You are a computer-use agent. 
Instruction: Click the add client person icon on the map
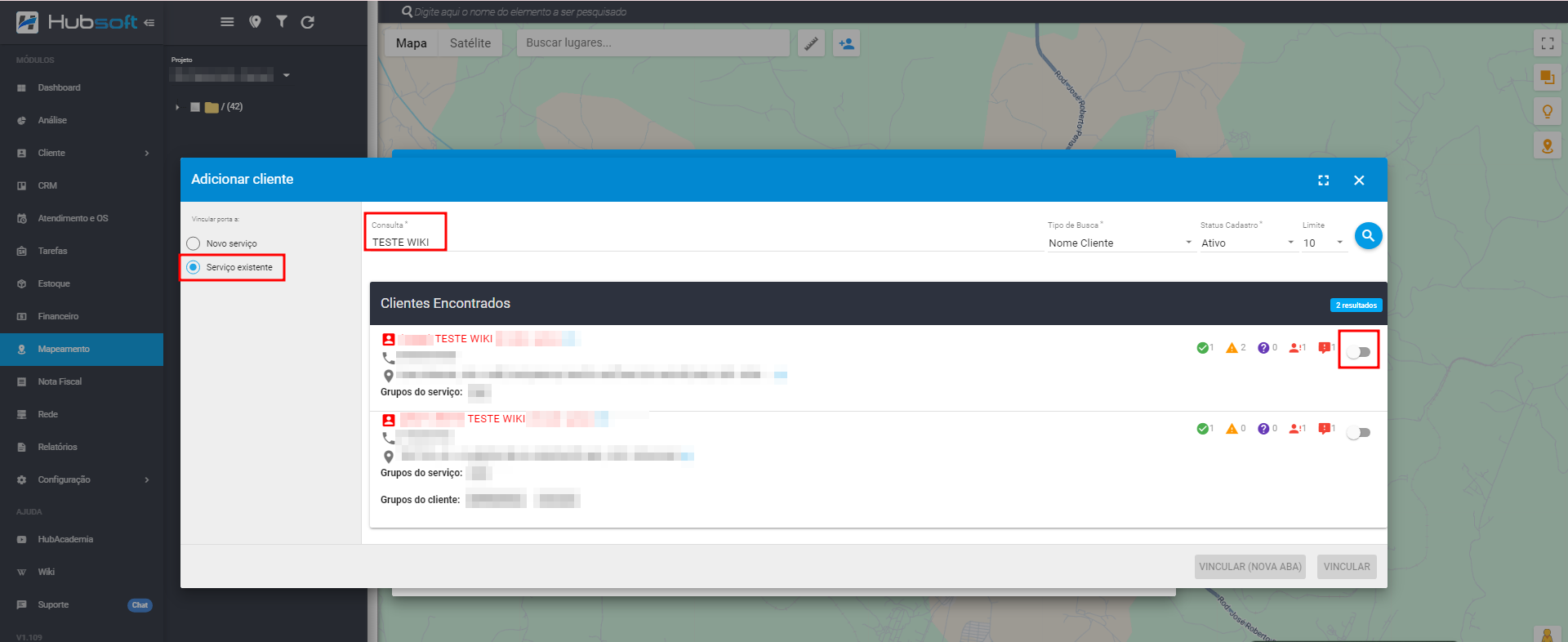click(846, 43)
